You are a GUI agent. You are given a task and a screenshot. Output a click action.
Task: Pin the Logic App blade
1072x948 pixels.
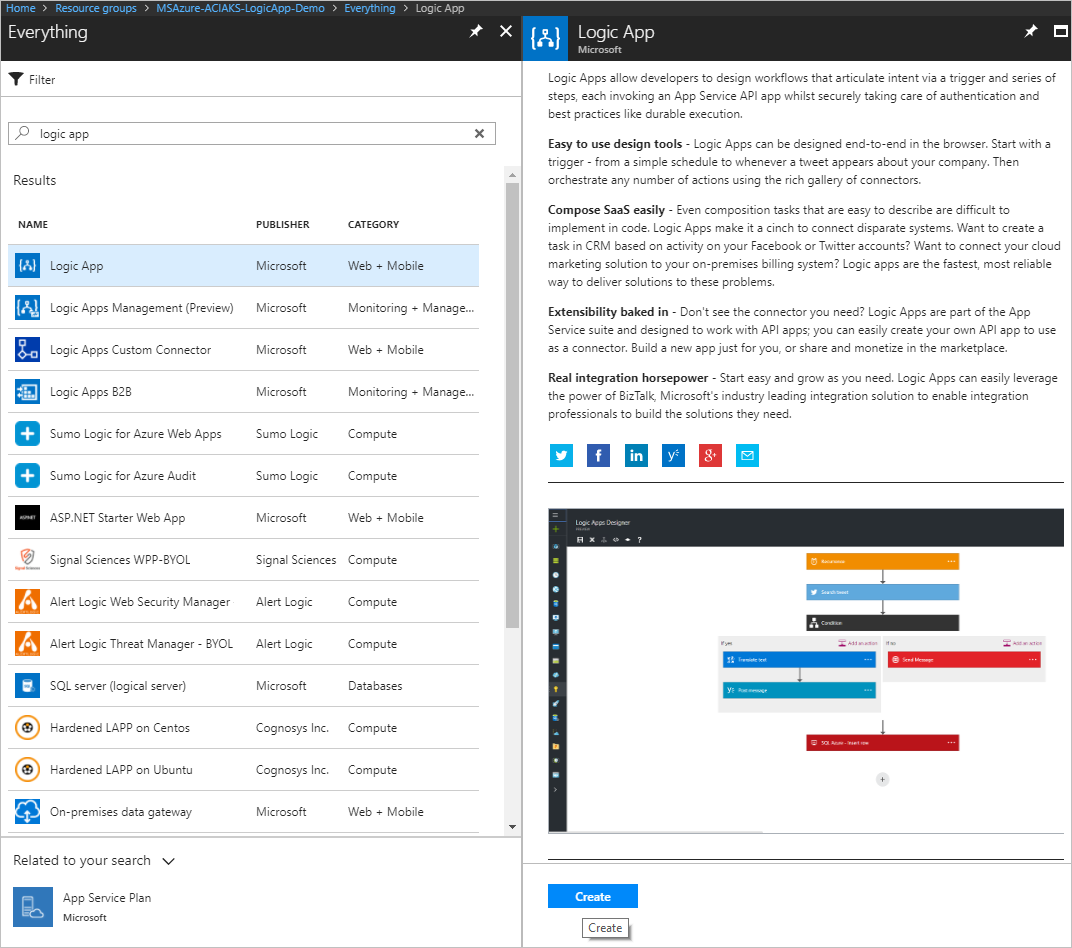point(1030,31)
